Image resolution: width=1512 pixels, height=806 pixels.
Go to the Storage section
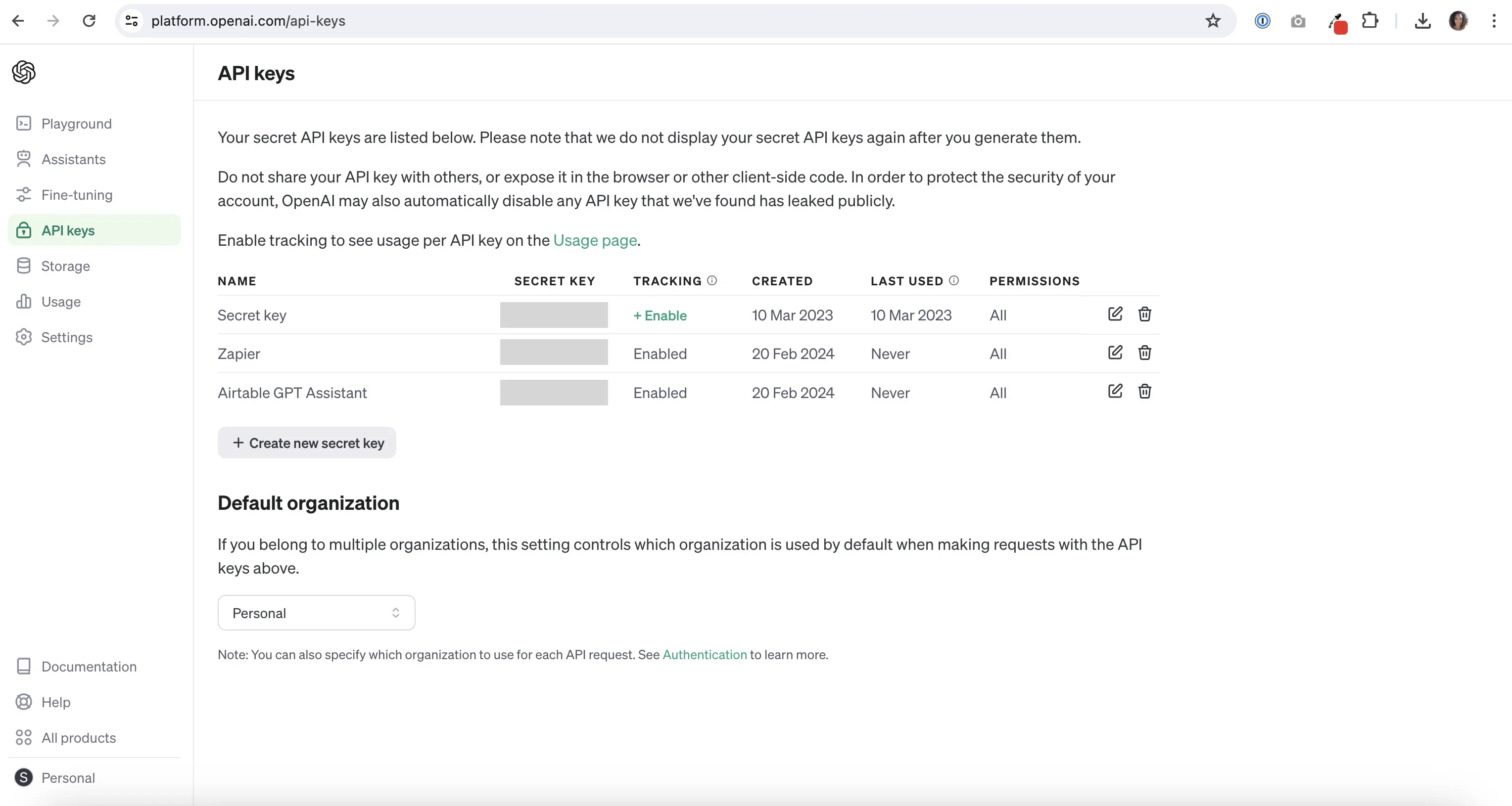click(64, 266)
